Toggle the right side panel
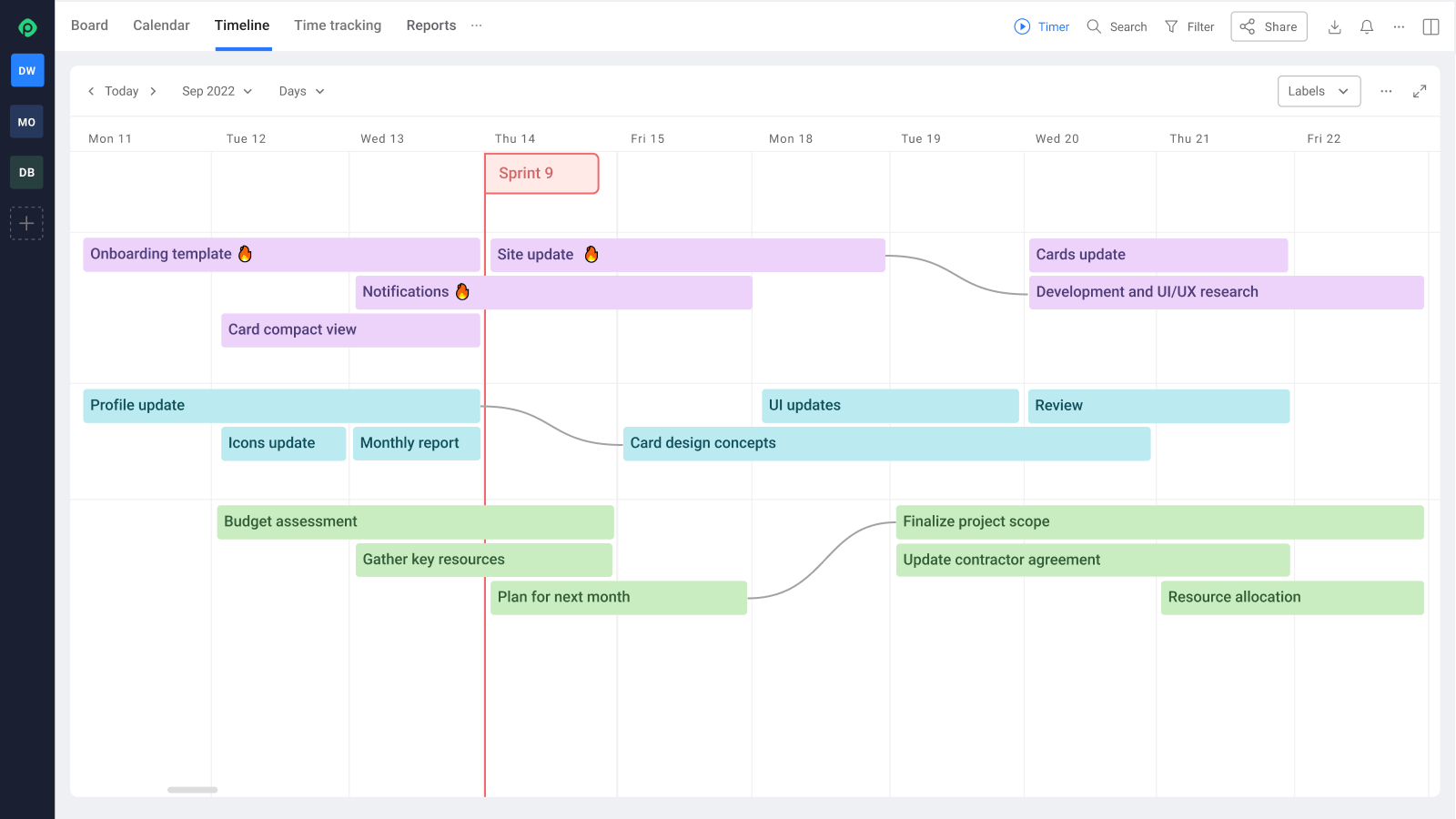This screenshot has height=819, width=1456. [1430, 26]
